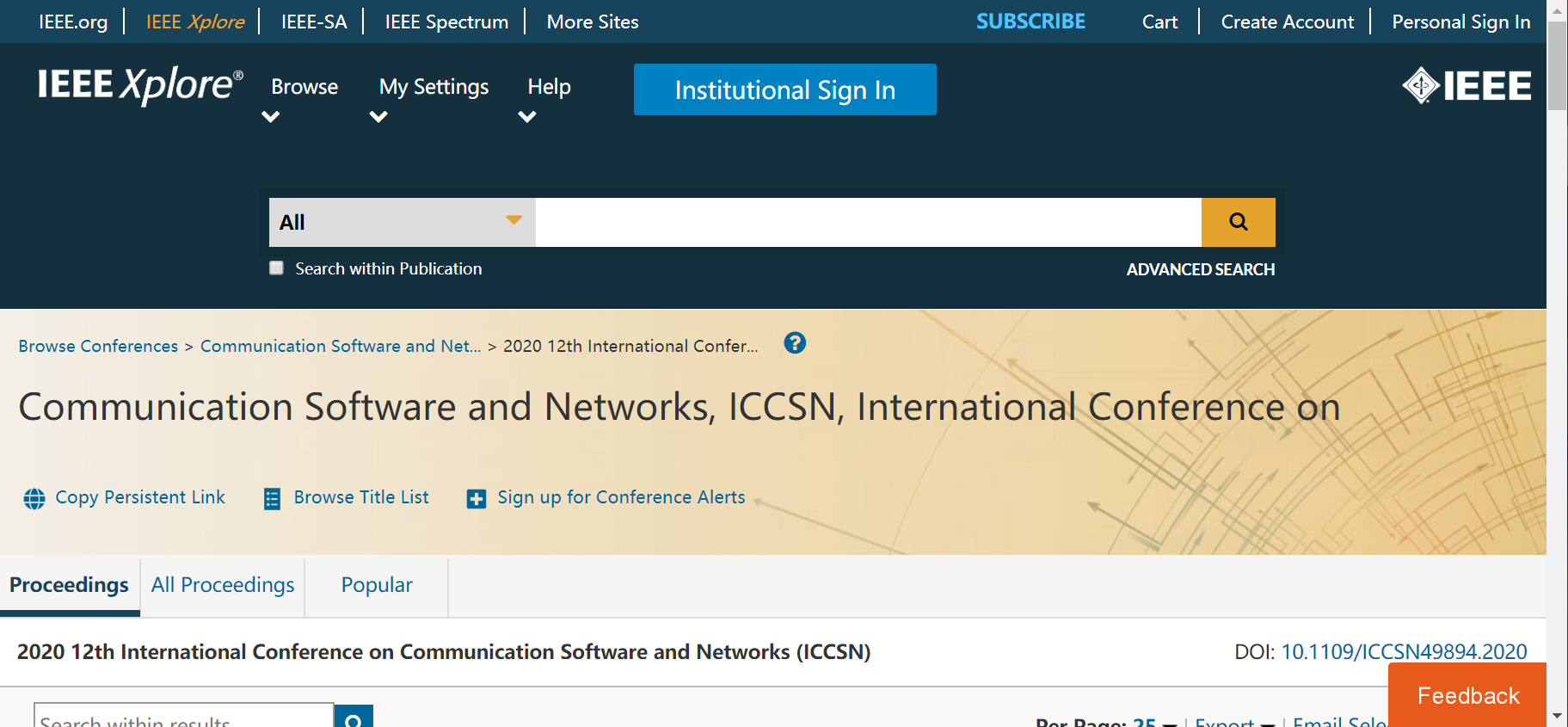Click the main search text field
1568x727 pixels.
pyautogui.click(x=868, y=222)
